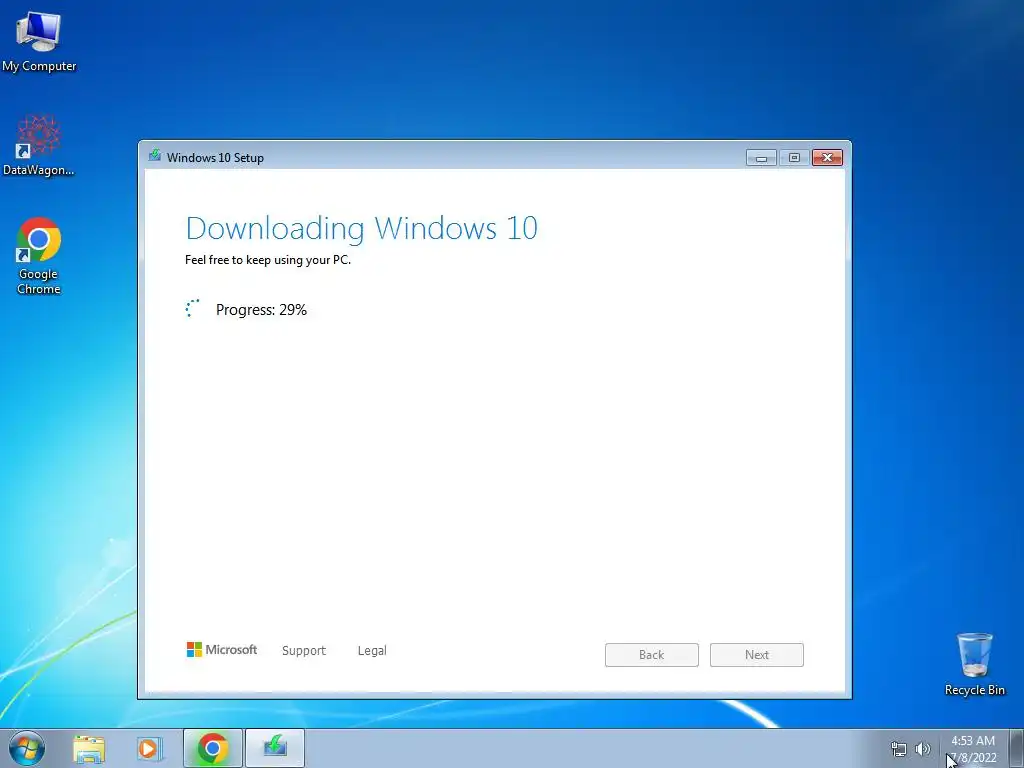This screenshot has width=1024, height=768.
Task: Open the Legal link
Action: (372, 650)
